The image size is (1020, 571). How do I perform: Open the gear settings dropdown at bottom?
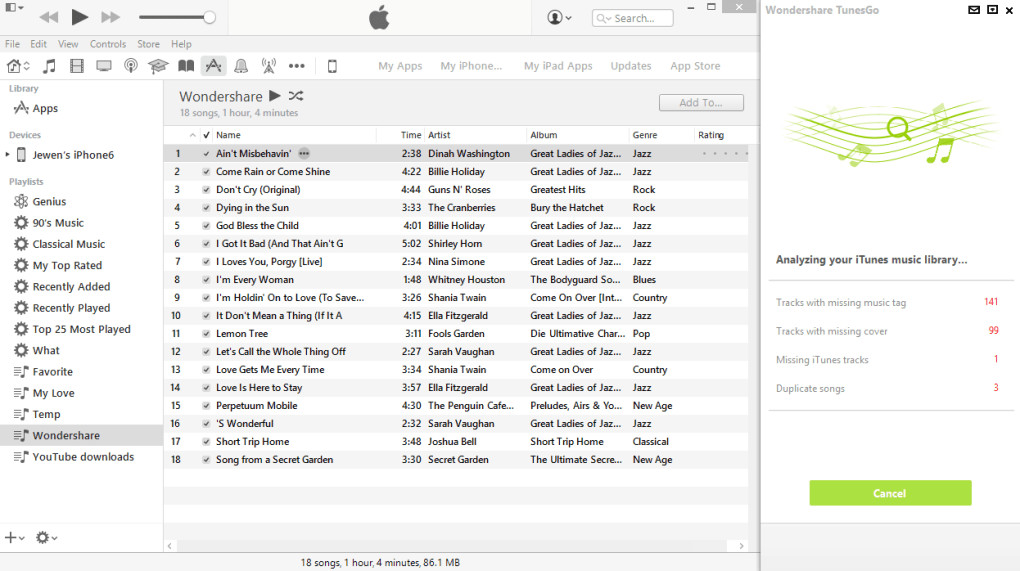pos(46,538)
